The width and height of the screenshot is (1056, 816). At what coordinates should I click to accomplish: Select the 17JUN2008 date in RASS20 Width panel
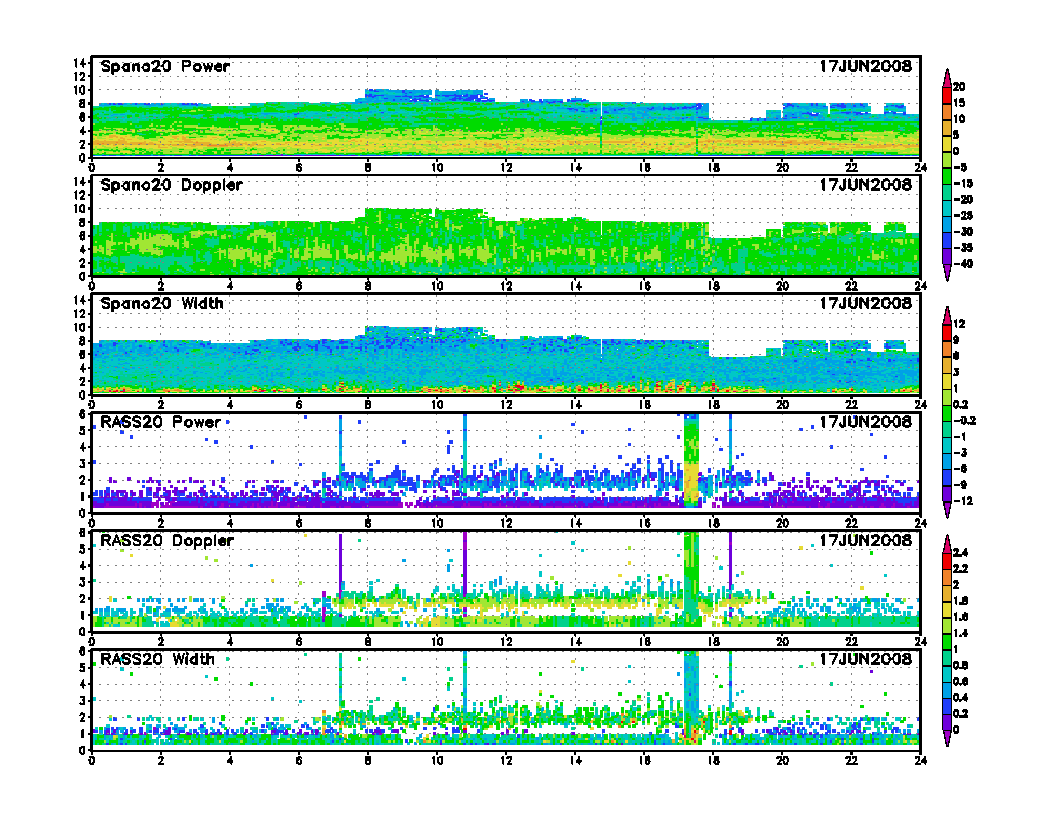(x=865, y=659)
